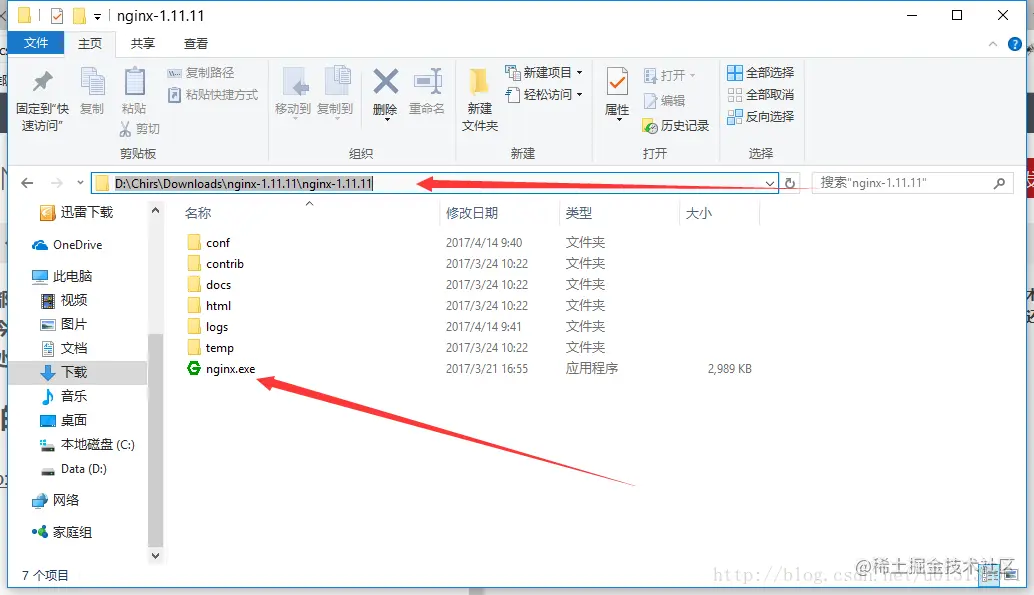Image resolution: width=1034 pixels, height=595 pixels.
Task: Click the sidebar scroll up arrow
Action: click(x=155, y=210)
